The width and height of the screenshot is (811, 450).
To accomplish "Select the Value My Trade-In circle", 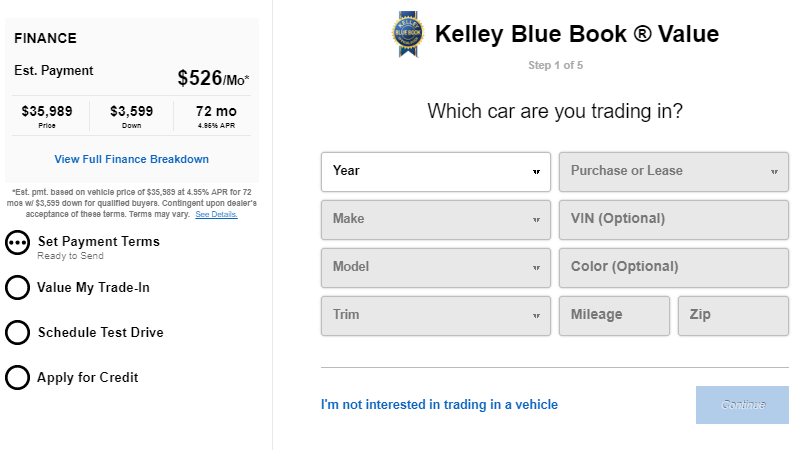I will (18, 288).
